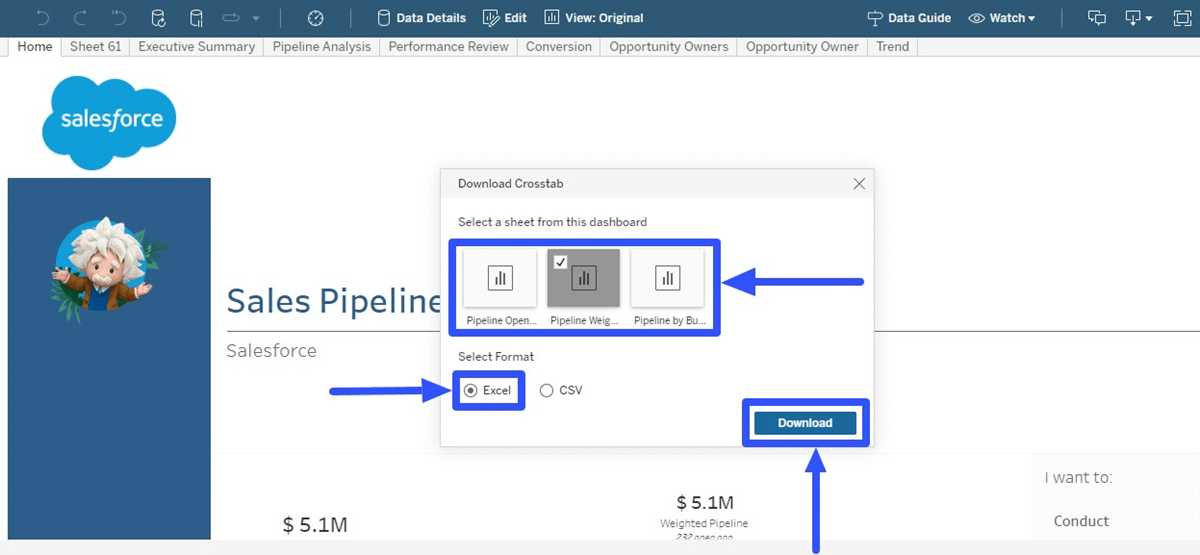The height and width of the screenshot is (555, 1200).
Task: Click the Salesforce cloud logo
Action: pos(109,122)
